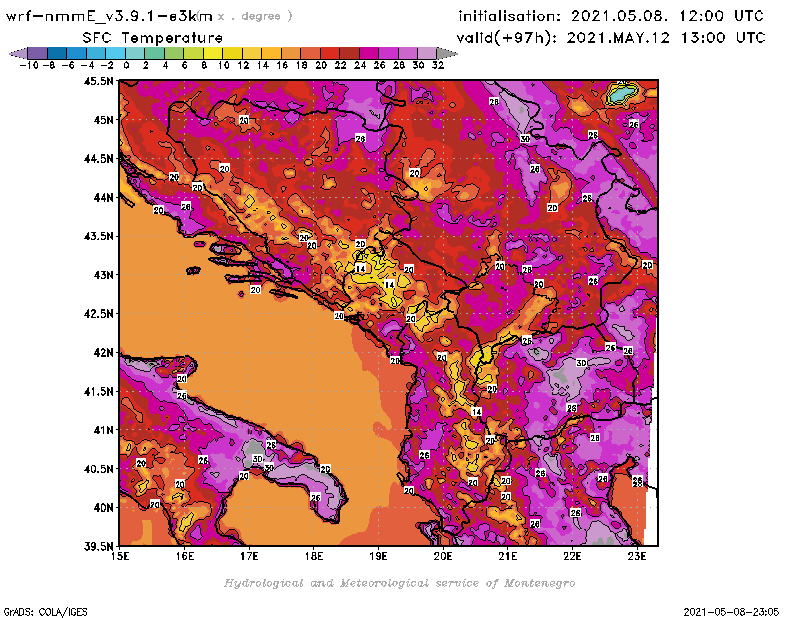Click the 43.5N latitude axis label
The width and height of the screenshot is (800, 618).
pyautogui.click(x=98, y=236)
